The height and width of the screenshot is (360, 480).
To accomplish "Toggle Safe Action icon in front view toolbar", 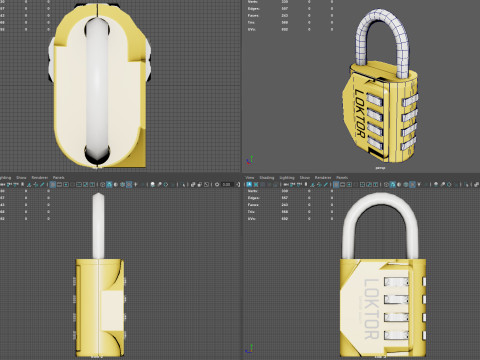I will 369,184.
